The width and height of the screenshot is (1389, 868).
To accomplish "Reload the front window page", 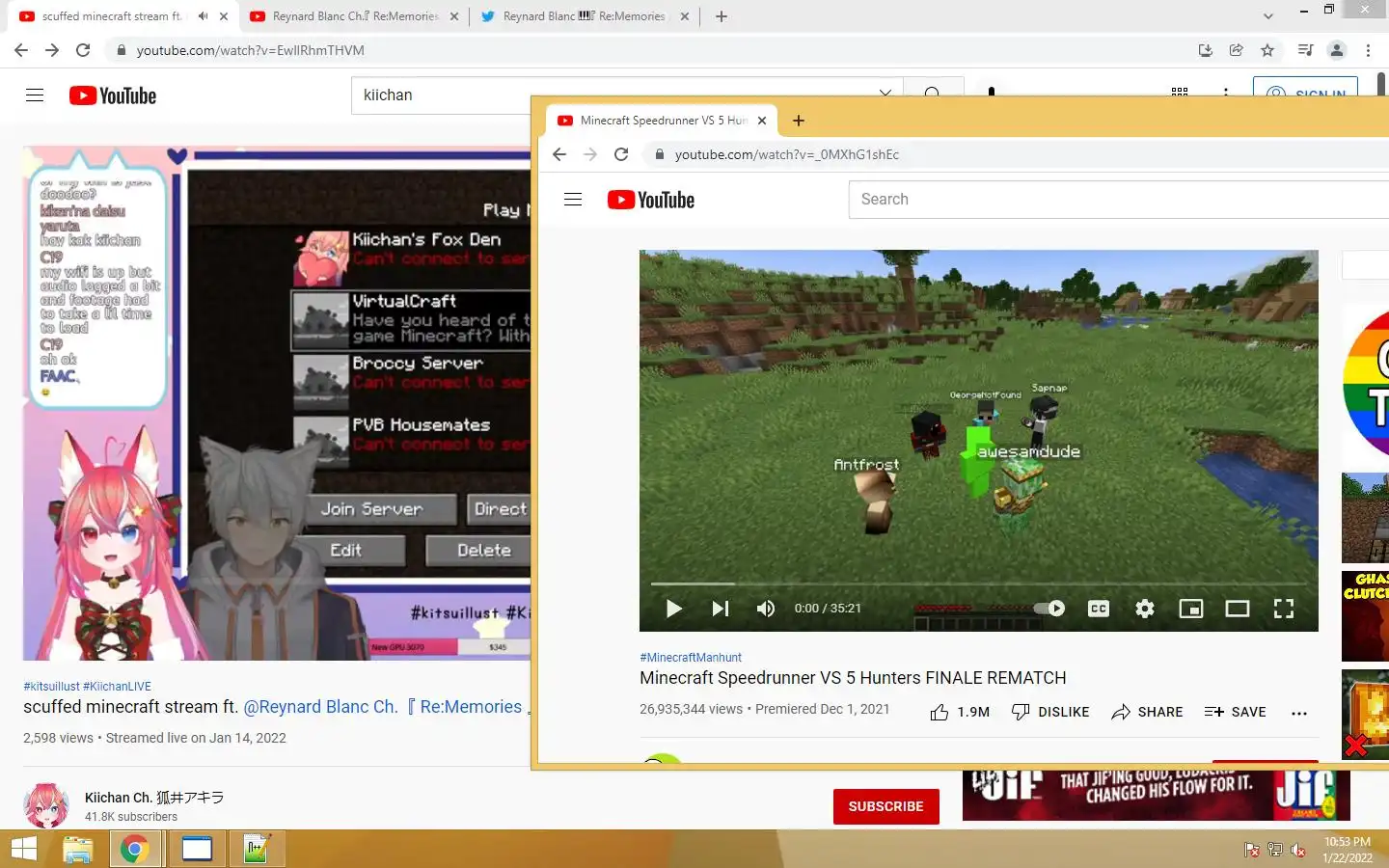I will point(621,154).
